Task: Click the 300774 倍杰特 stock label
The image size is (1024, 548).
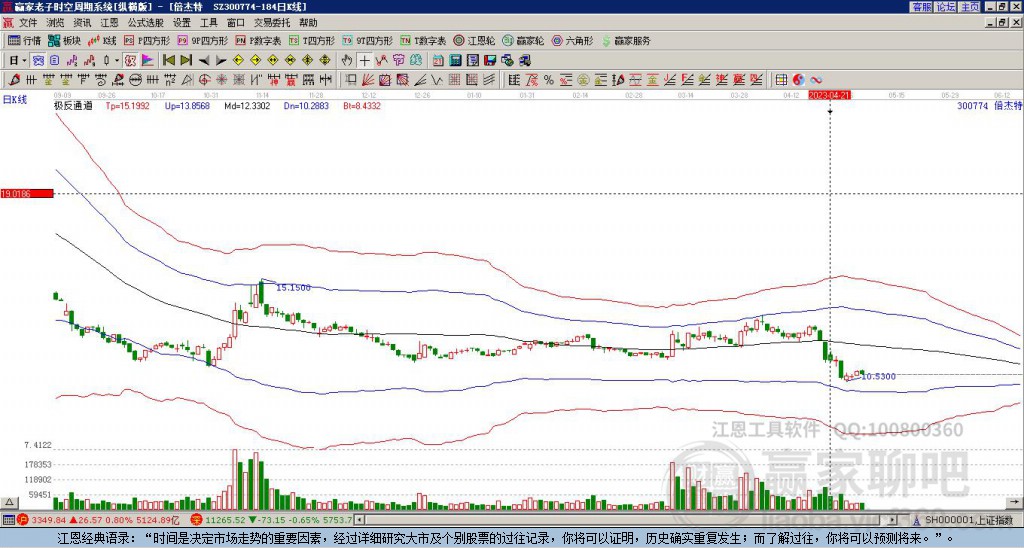Action: click(x=989, y=105)
